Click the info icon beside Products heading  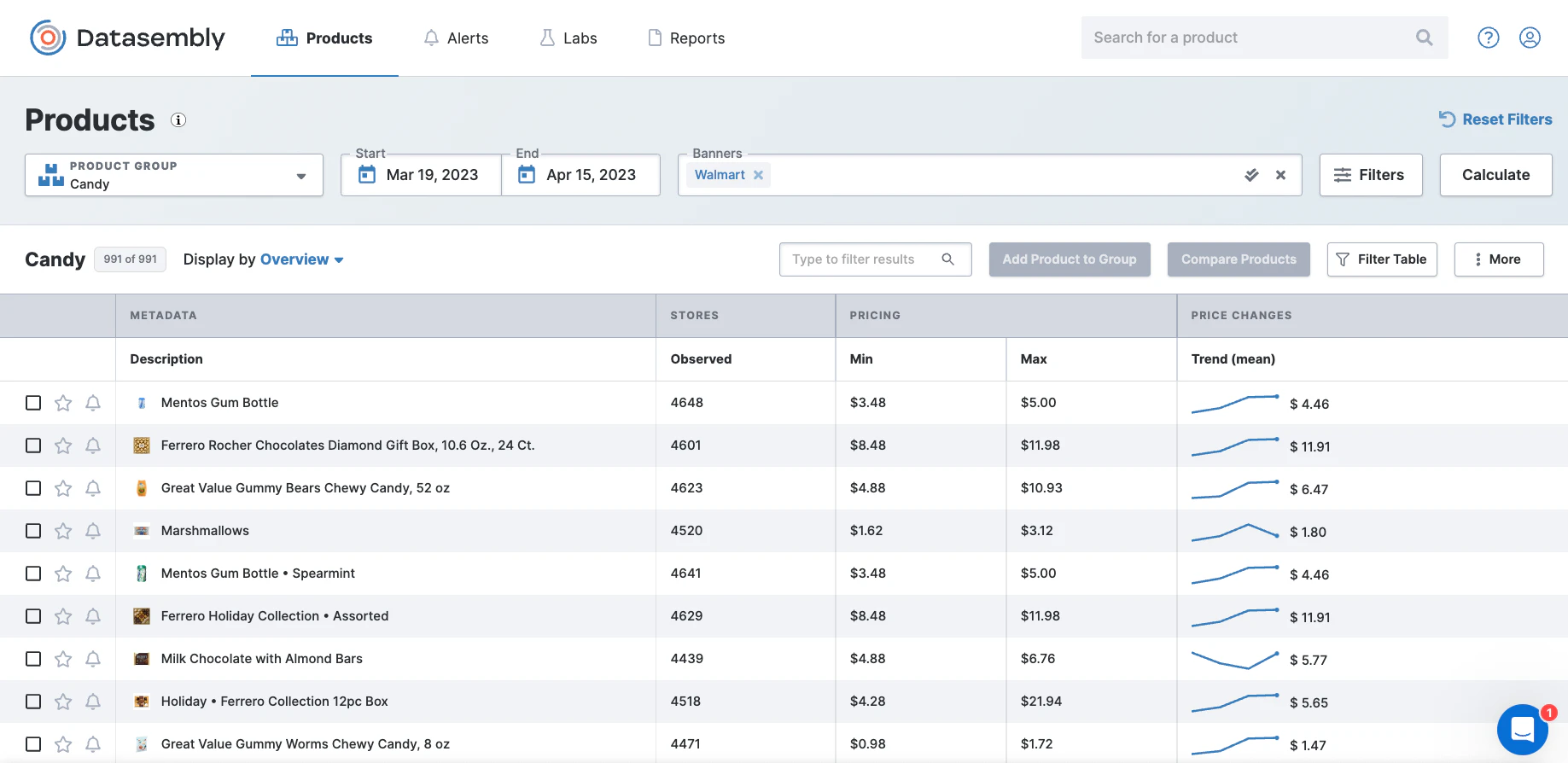tap(178, 120)
